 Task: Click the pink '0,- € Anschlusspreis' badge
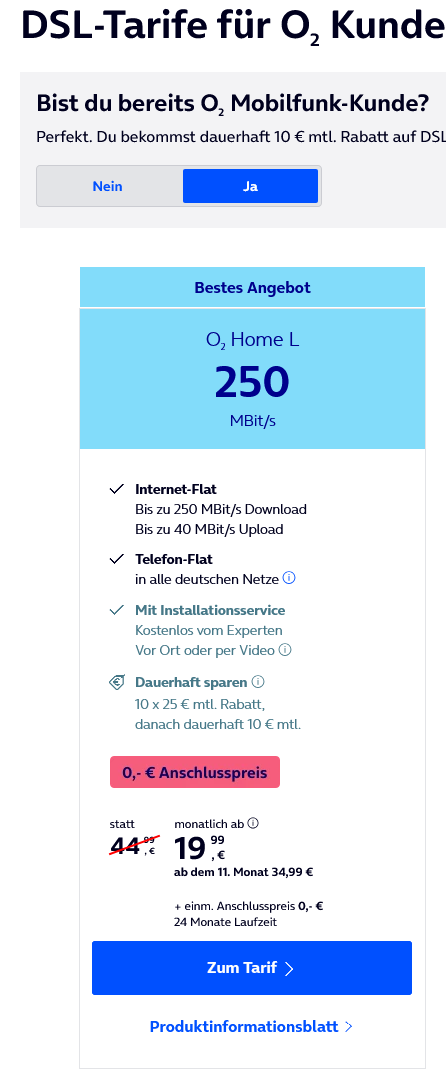coord(195,772)
